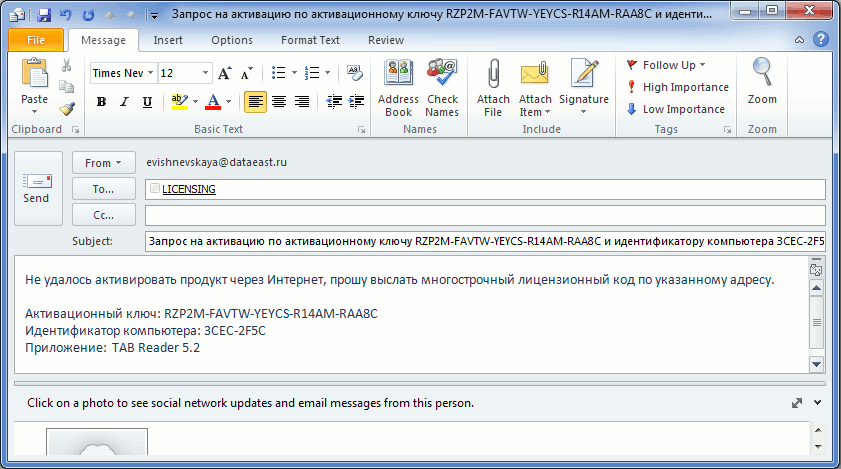This screenshot has height=469, width=841.
Task: Switch to the Format Text tab
Action: coord(310,40)
